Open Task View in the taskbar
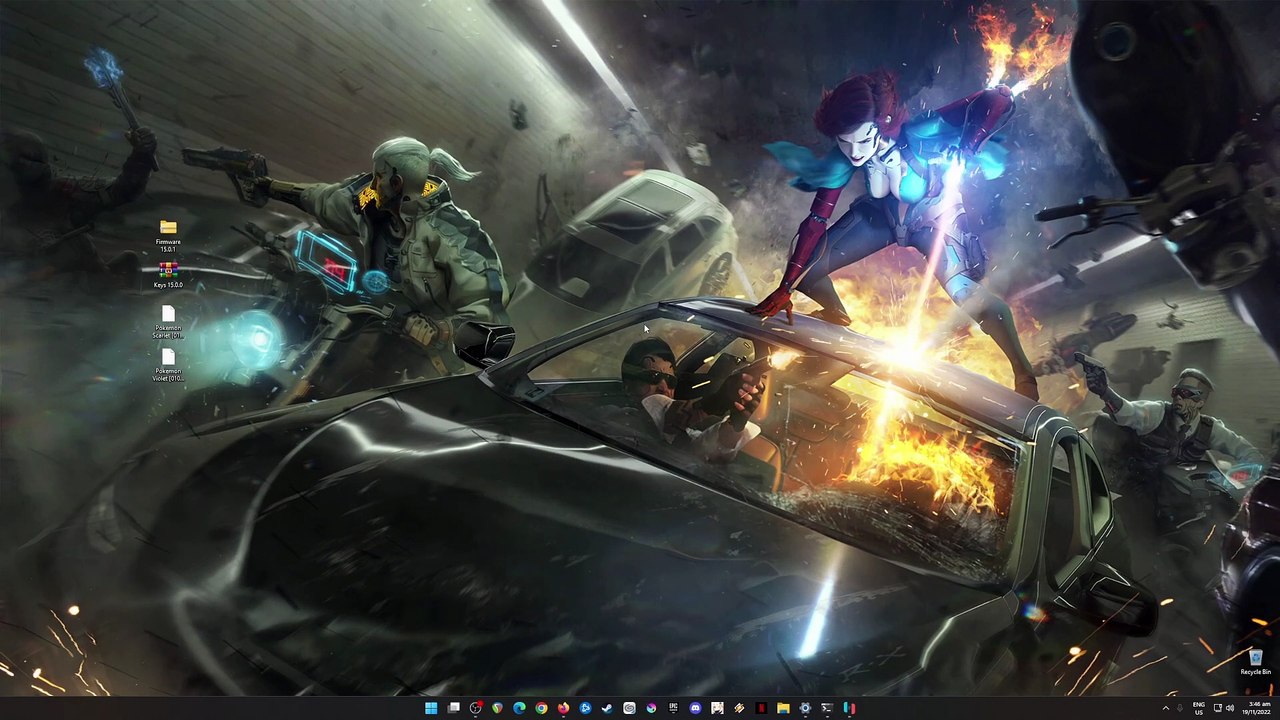1280x720 pixels. [x=453, y=708]
